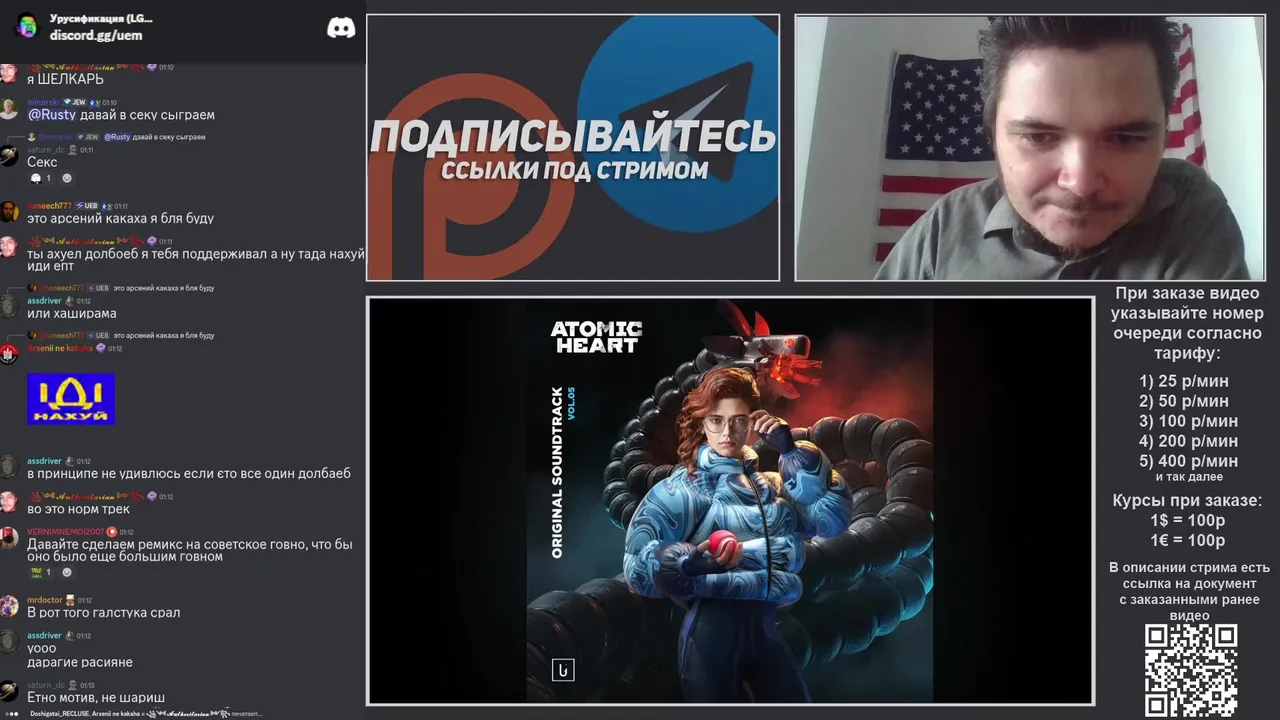Open mrdoctor's avatar
The image size is (1280, 720).
pos(9,606)
